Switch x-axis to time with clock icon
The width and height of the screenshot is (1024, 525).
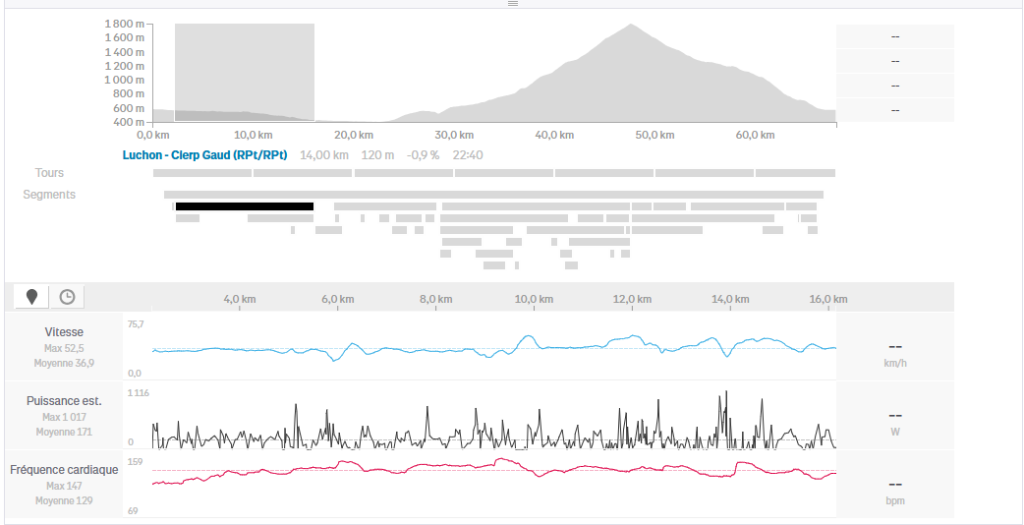coord(67,297)
